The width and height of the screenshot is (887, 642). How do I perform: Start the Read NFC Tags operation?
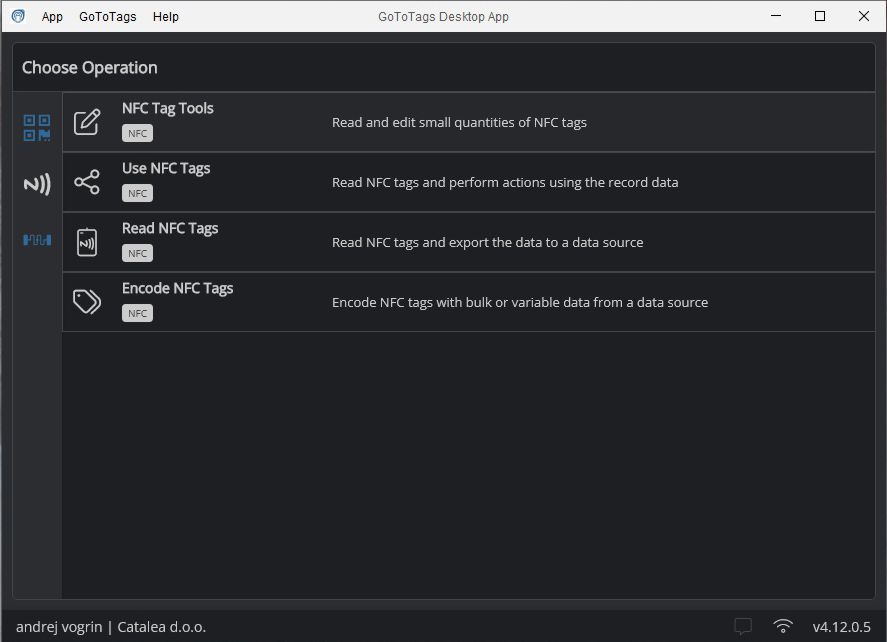[170, 228]
